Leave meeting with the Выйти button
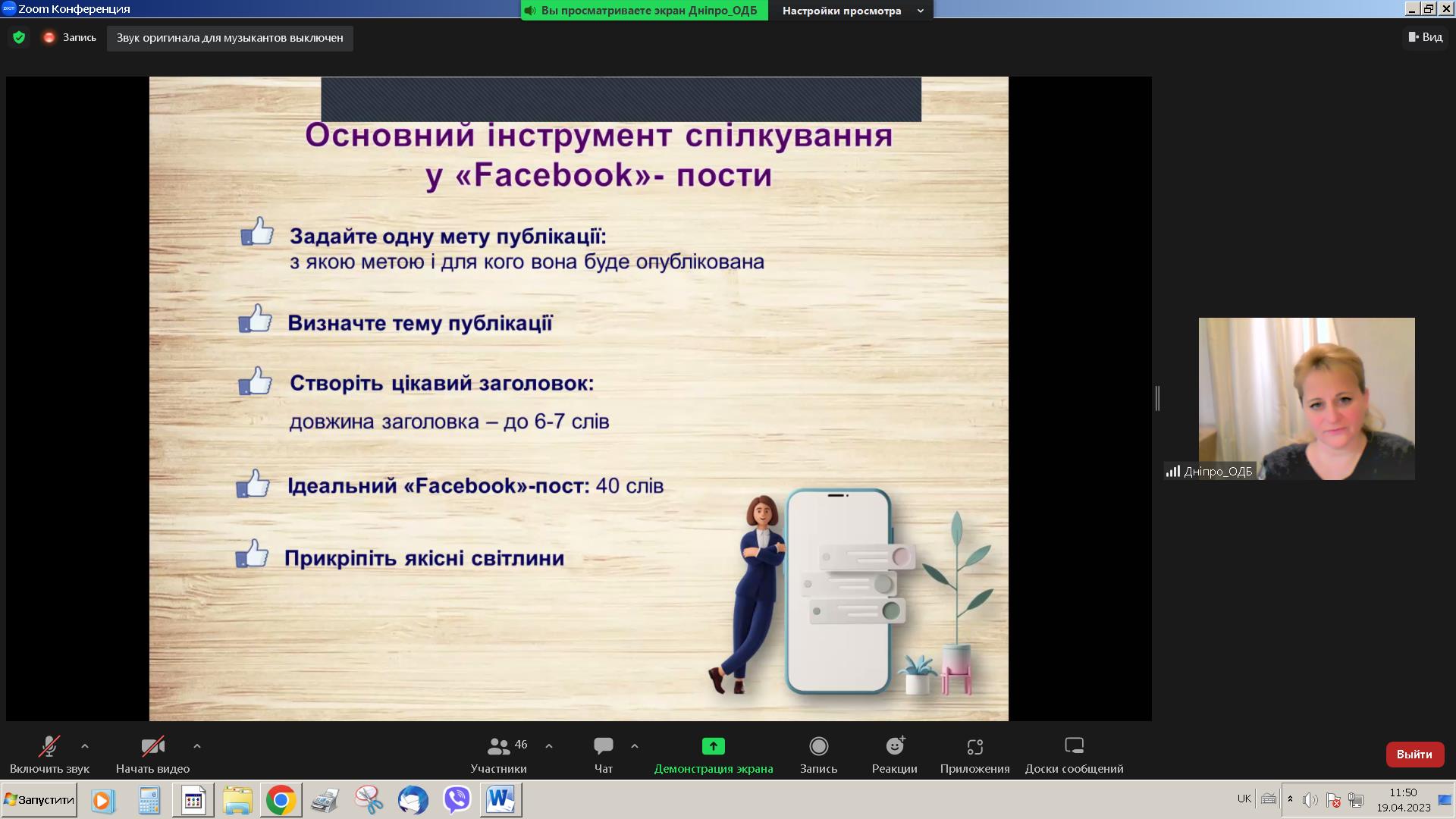 point(1414,755)
